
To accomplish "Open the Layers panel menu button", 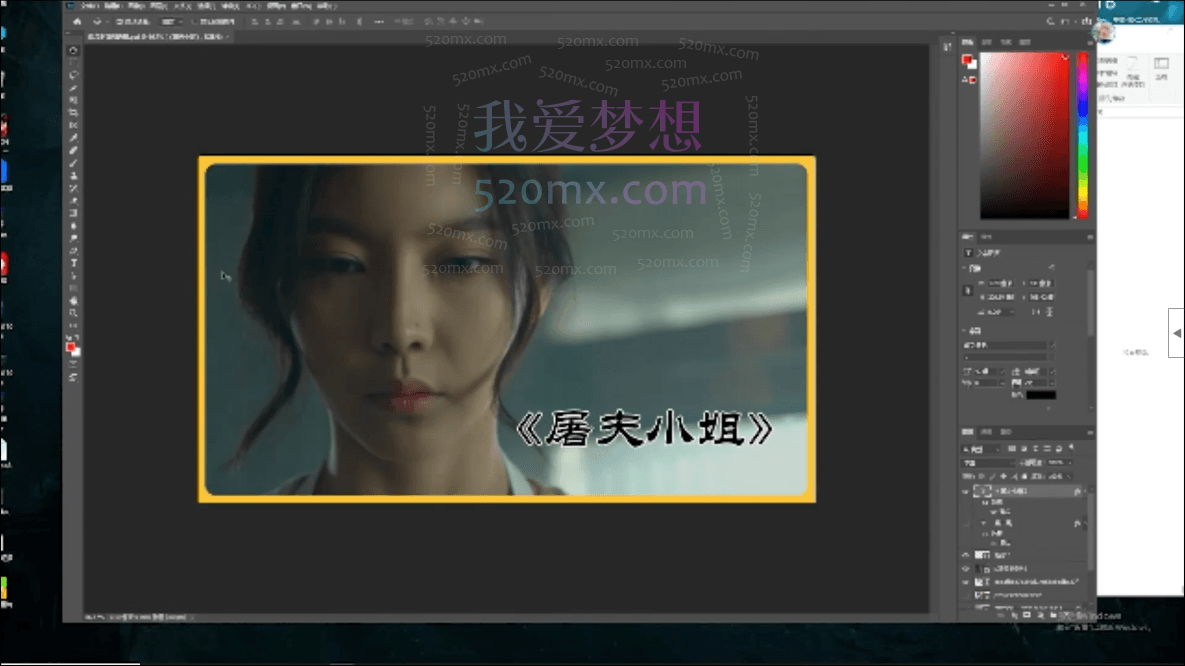I will (x=1090, y=432).
